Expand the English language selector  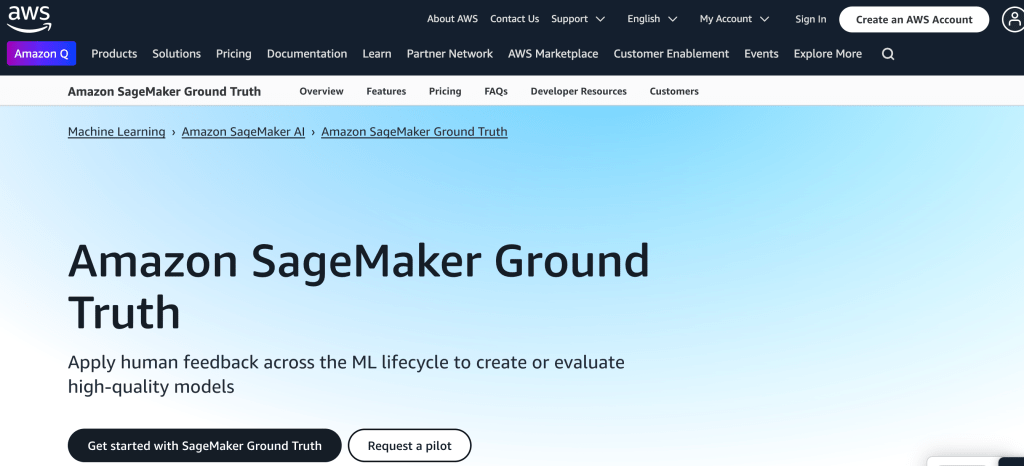[x=652, y=19]
